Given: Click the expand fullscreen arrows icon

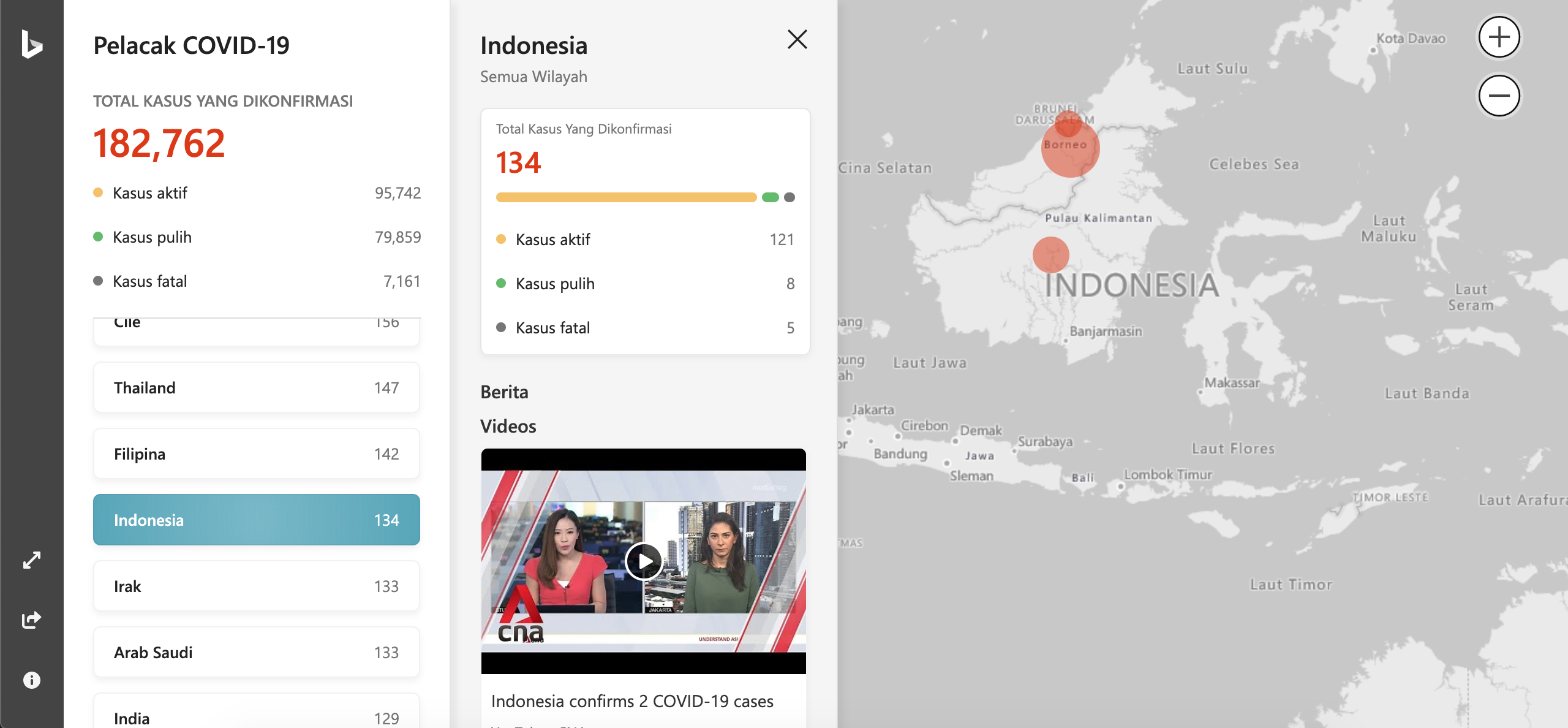Looking at the screenshot, I should pos(31,559).
